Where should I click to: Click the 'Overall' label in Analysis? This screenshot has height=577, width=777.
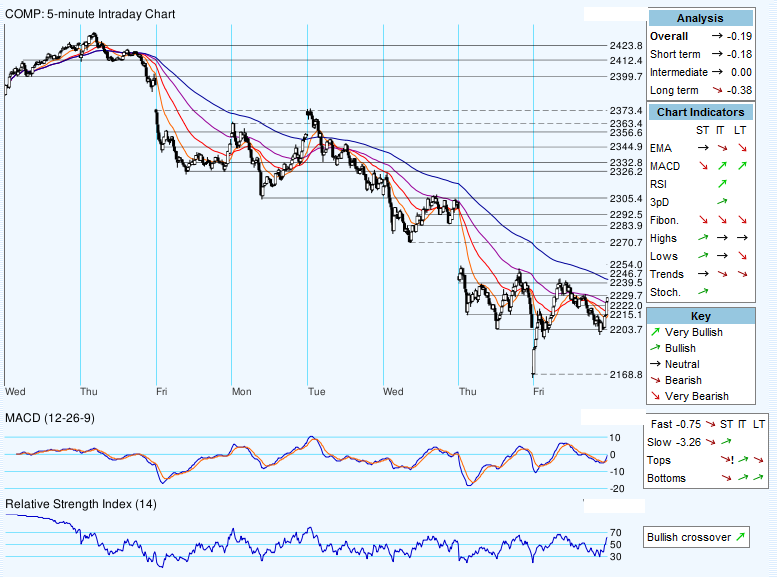(x=669, y=36)
